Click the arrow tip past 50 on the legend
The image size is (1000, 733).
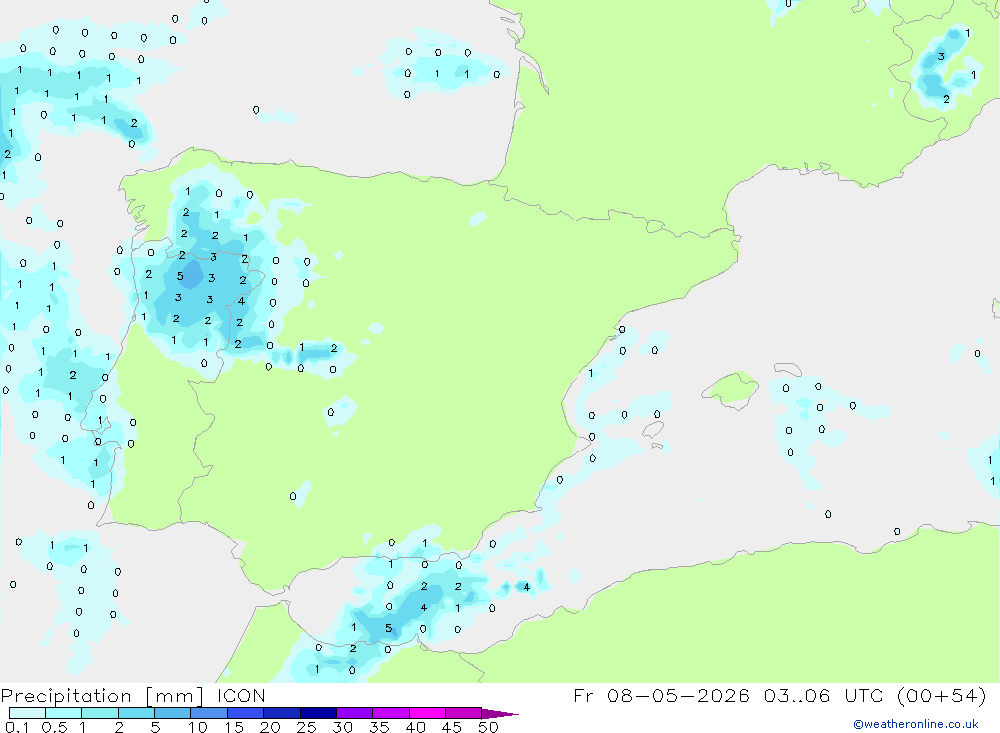tap(501, 714)
